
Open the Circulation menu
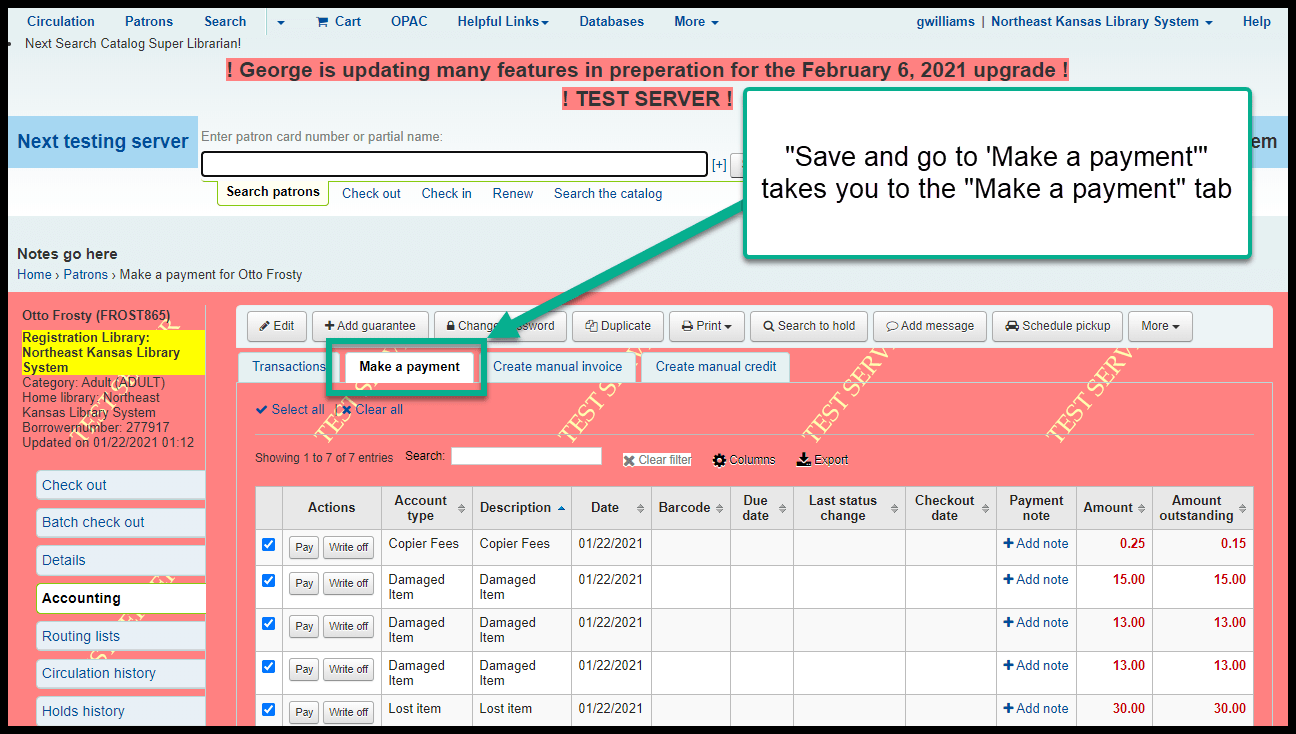pos(61,21)
